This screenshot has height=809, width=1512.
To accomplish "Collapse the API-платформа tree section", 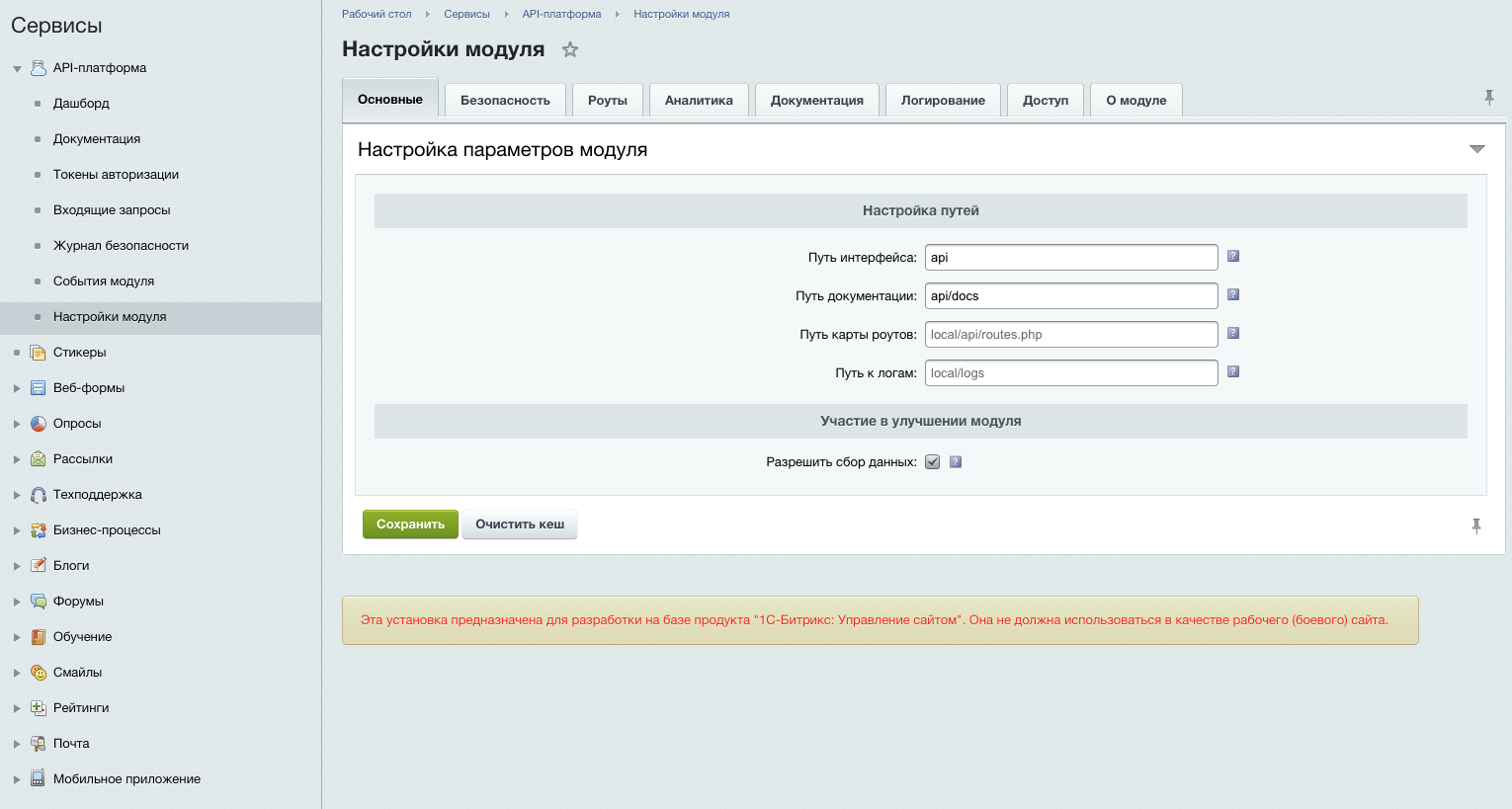I will tap(17, 69).
